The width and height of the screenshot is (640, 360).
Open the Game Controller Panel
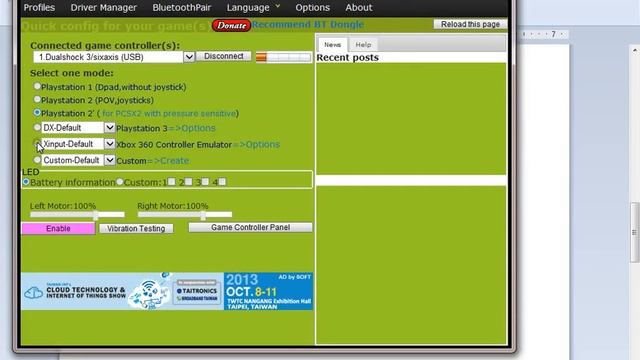(251, 227)
